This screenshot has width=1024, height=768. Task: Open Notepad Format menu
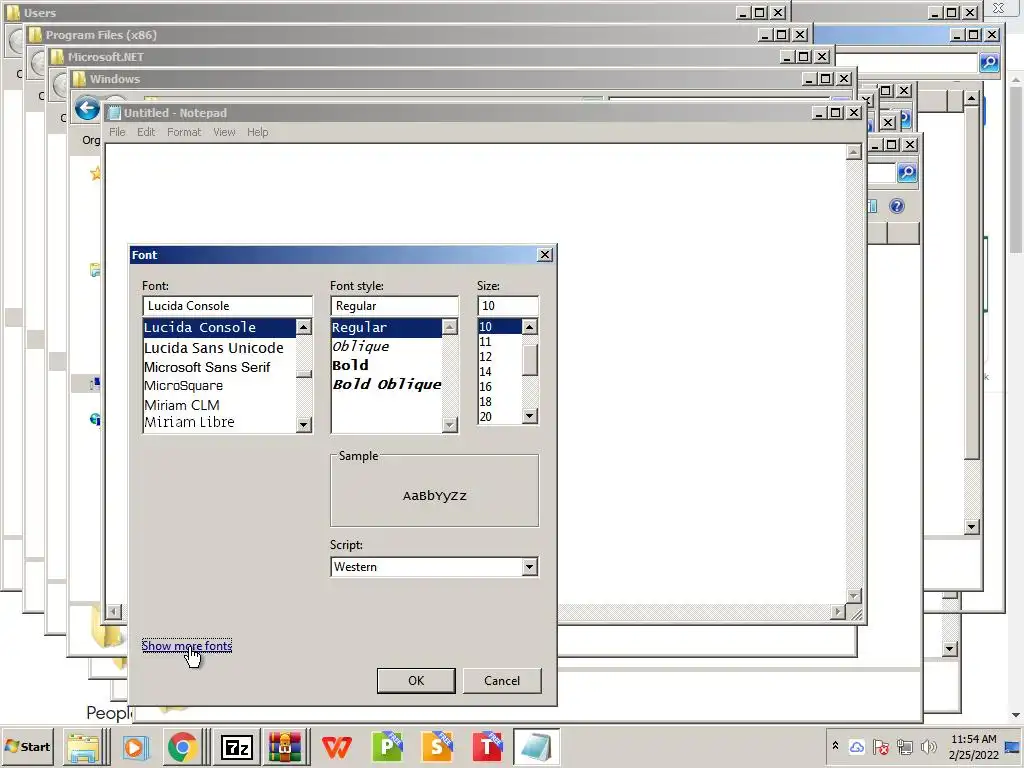pyautogui.click(x=184, y=132)
